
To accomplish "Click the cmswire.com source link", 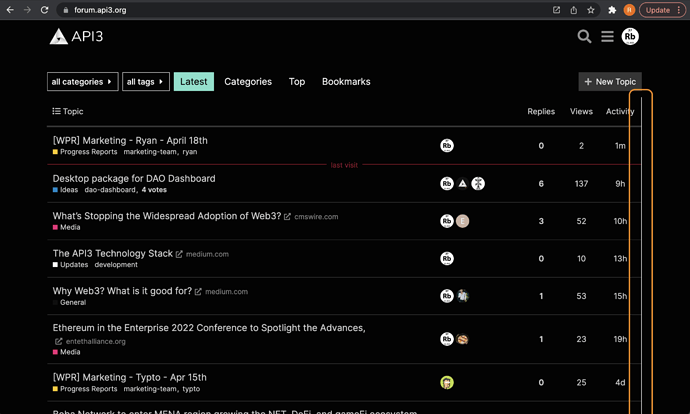I will pos(316,217).
